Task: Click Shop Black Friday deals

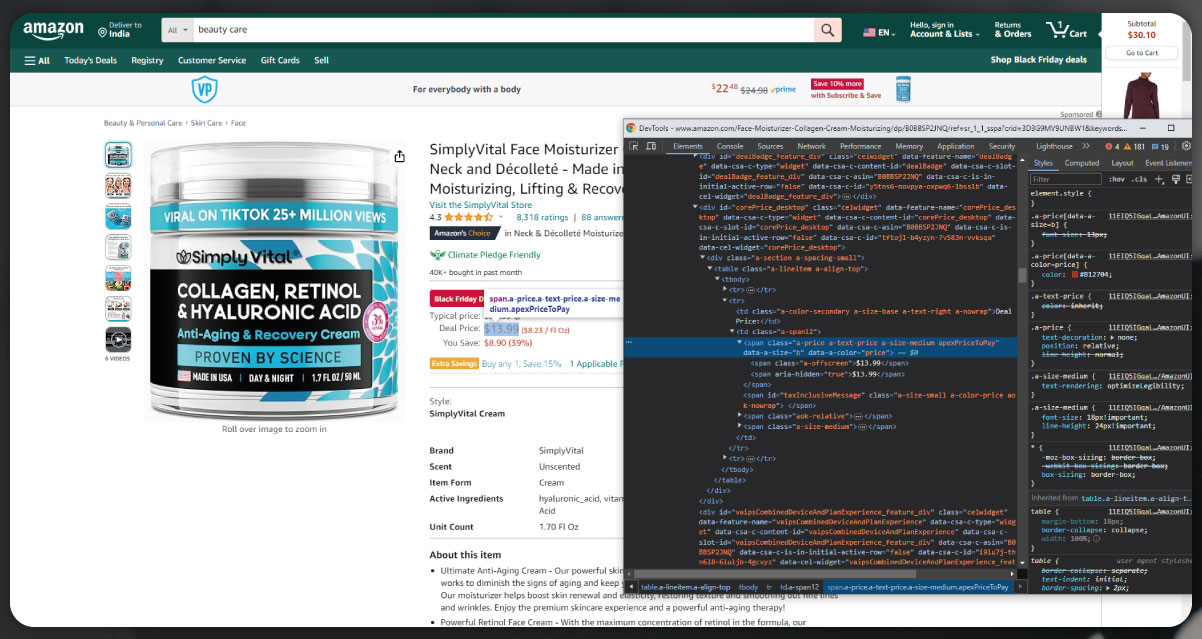Action: [x=1038, y=60]
